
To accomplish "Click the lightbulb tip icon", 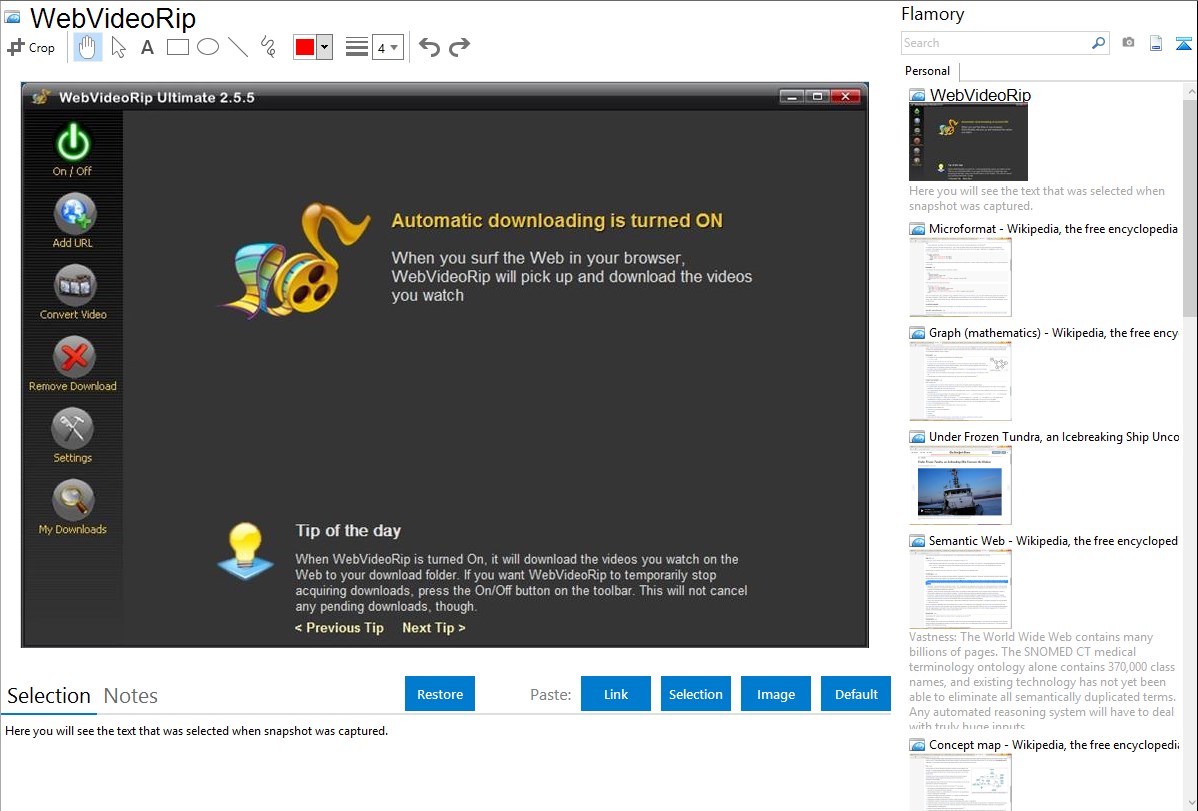I will click(245, 551).
